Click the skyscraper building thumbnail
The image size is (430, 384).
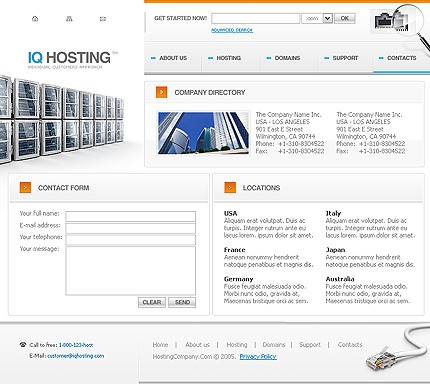pos(203,133)
